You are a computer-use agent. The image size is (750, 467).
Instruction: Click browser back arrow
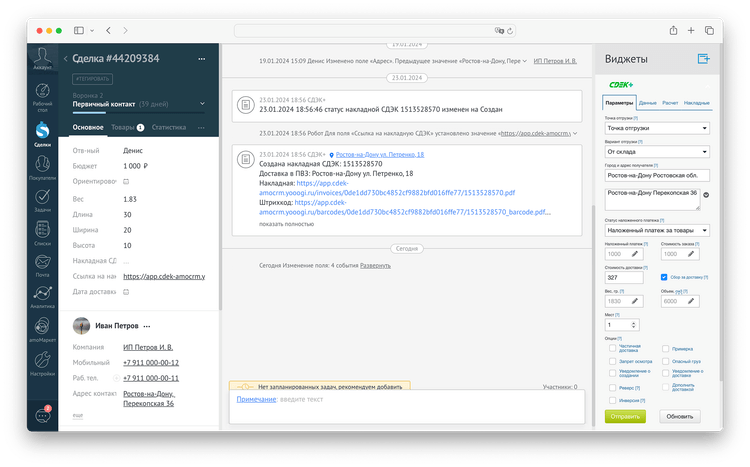(x=109, y=30)
